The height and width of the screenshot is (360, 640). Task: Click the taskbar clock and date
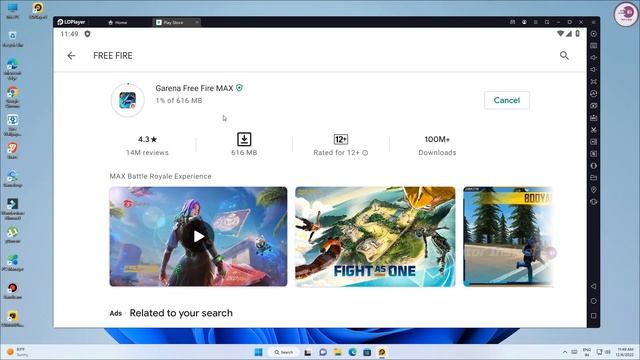625,352
